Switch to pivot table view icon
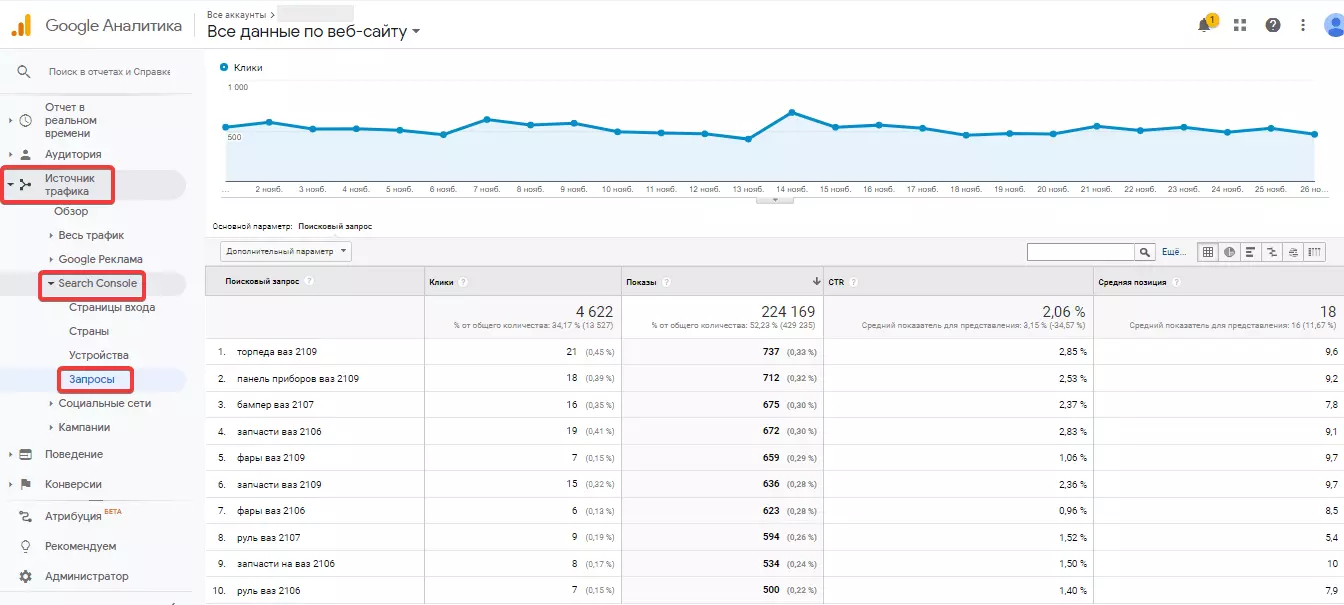 (1315, 253)
